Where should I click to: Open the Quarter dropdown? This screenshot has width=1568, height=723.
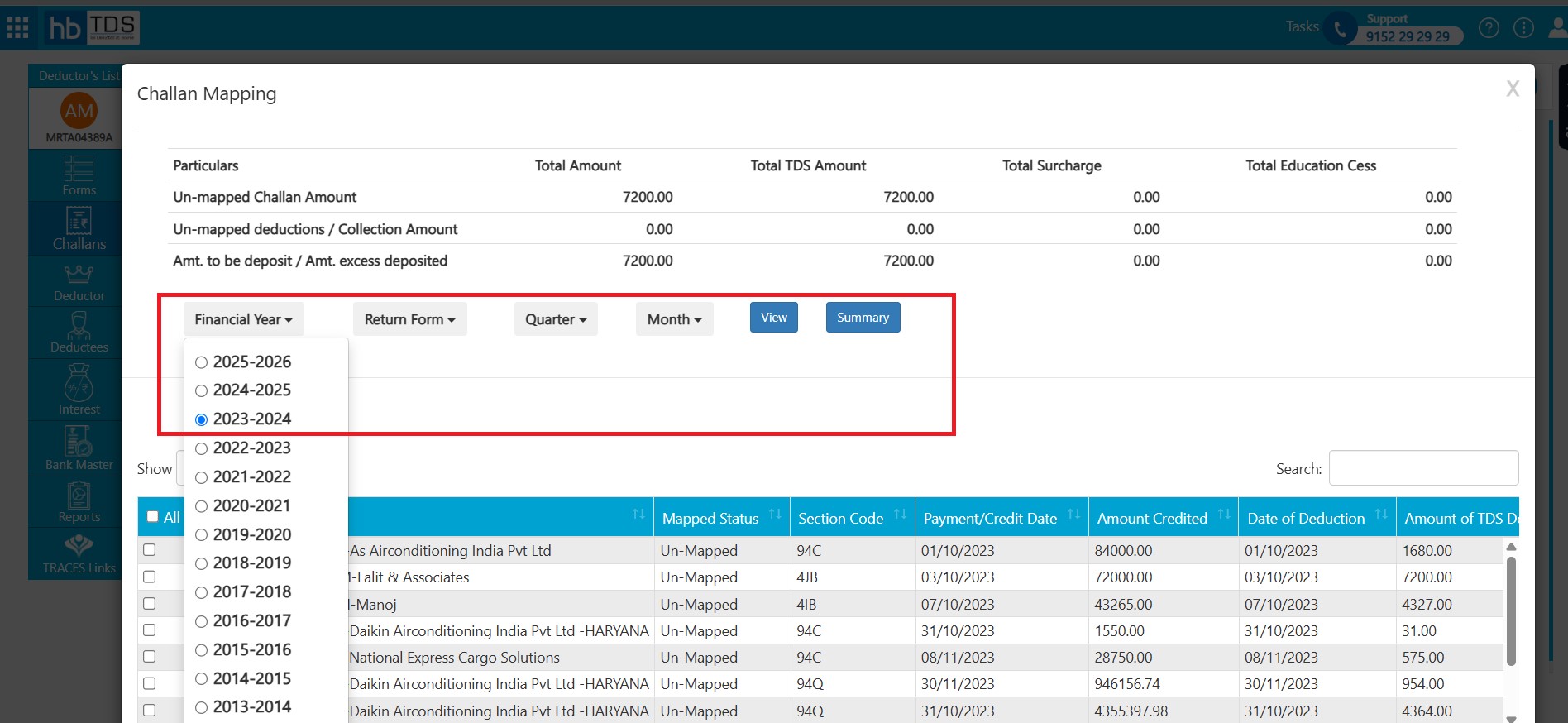555,320
